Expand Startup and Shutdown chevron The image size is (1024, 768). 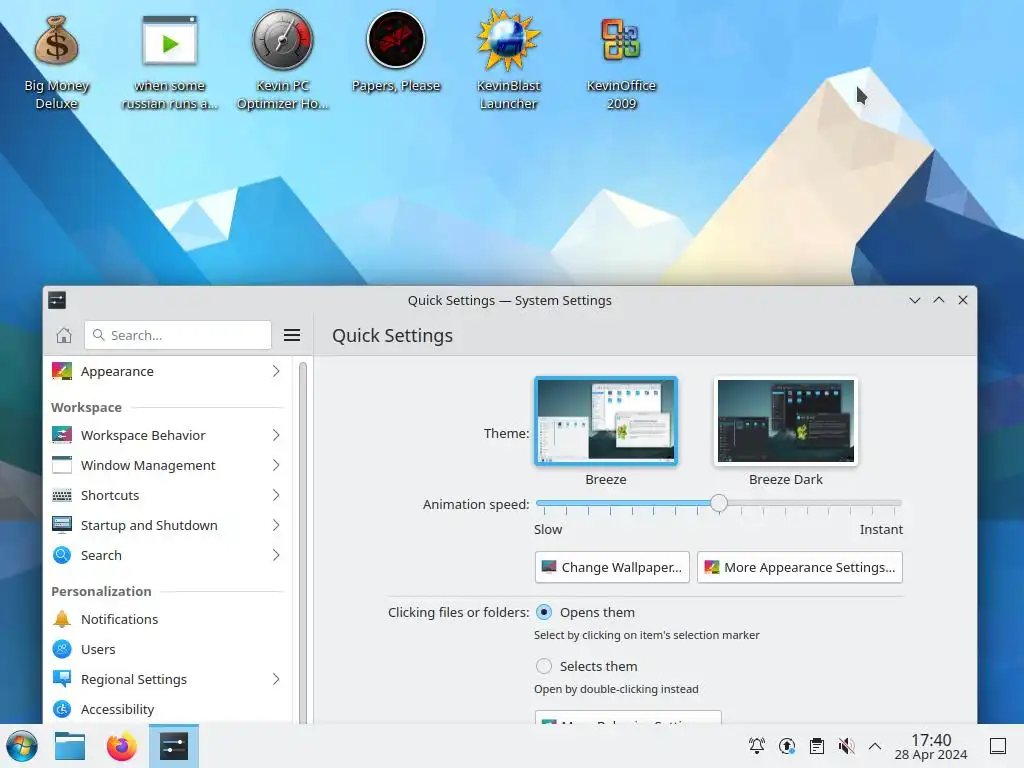click(276, 525)
